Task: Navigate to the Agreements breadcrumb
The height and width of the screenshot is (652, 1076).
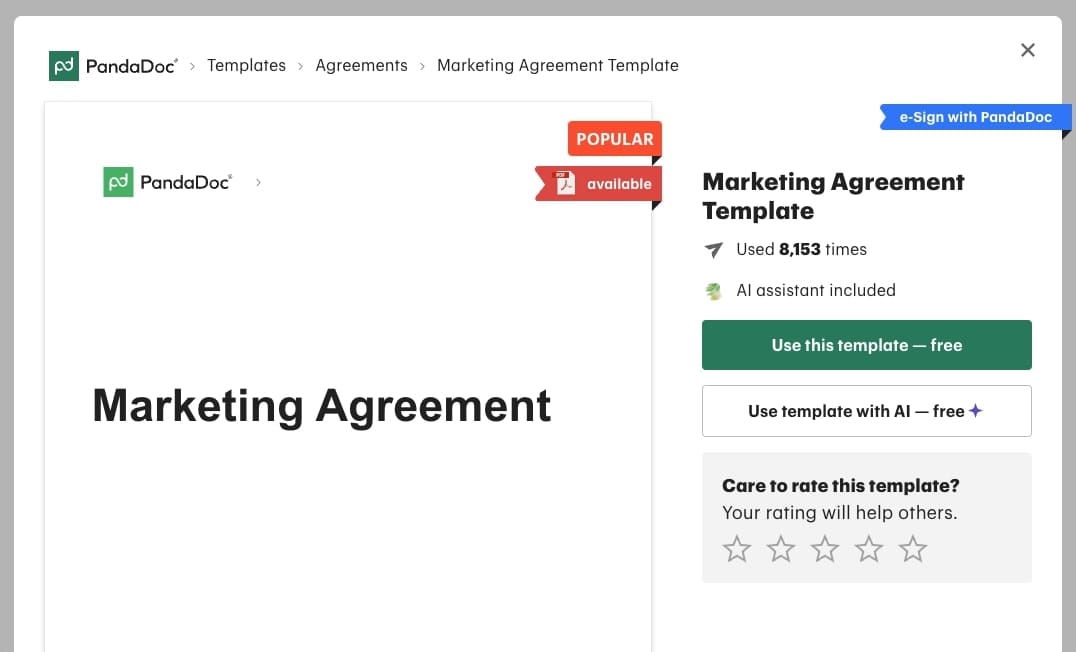Action: [x=361, y=65]
